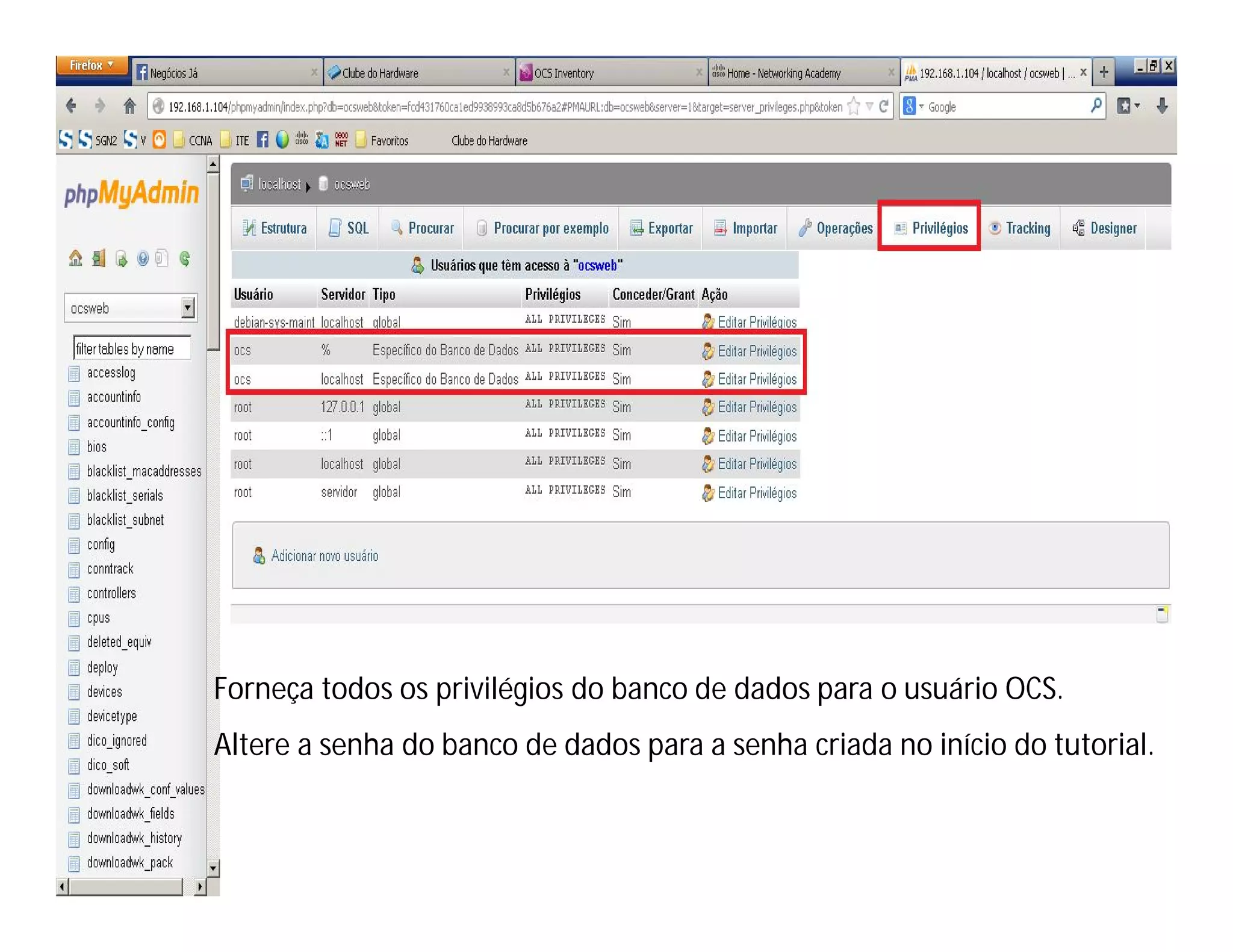The image size is (1233, 952).
Task: Click the localhost server icon in breadcrumb
Action: pyautogui.click(x=246, y=184)
